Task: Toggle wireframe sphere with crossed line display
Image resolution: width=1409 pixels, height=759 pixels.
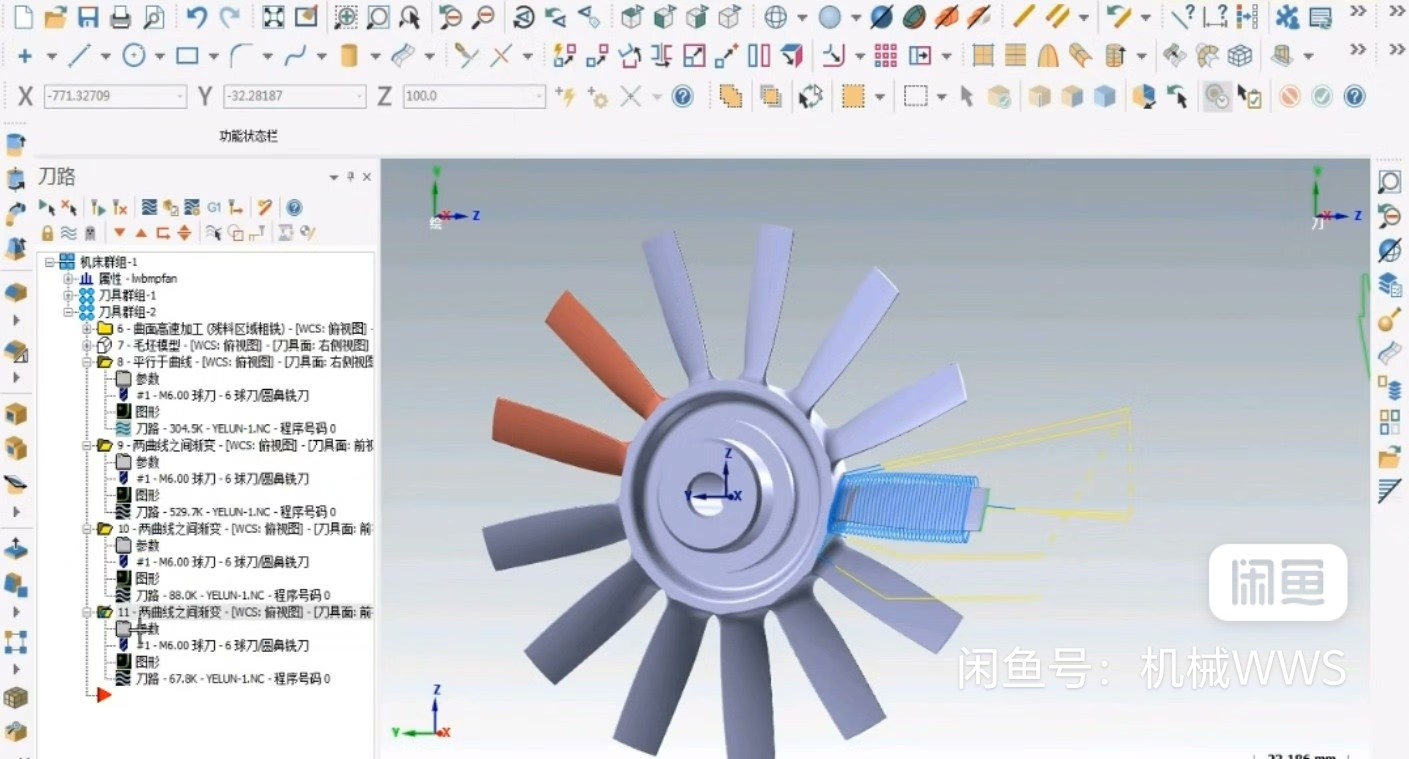Action: pyautogui.click(x=881, y=17)
